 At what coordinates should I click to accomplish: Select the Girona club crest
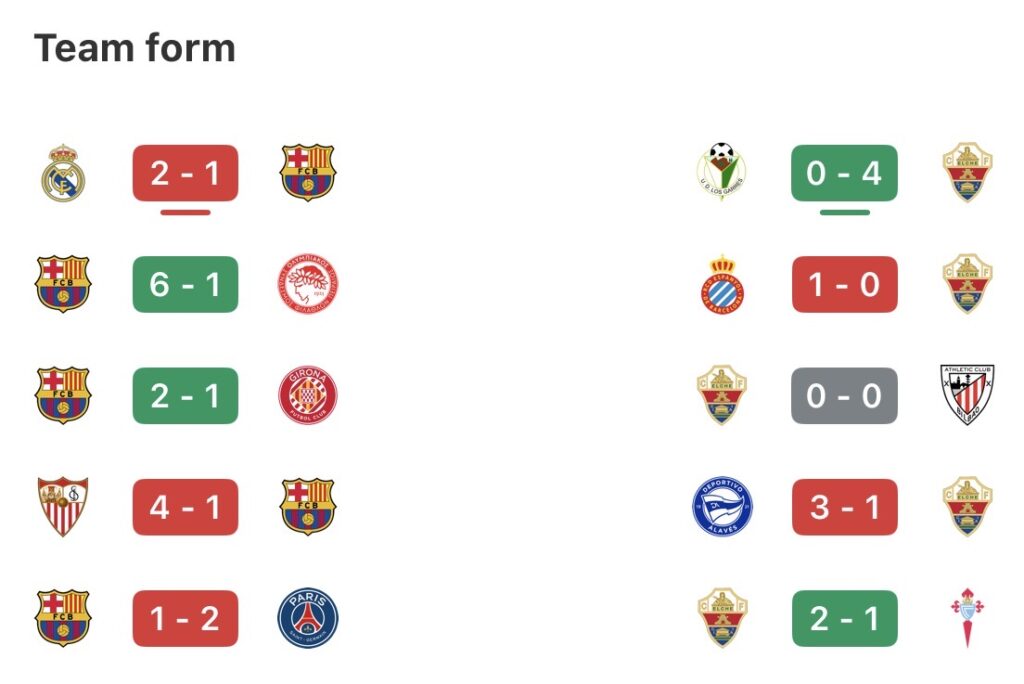click(x=308, y=395)
